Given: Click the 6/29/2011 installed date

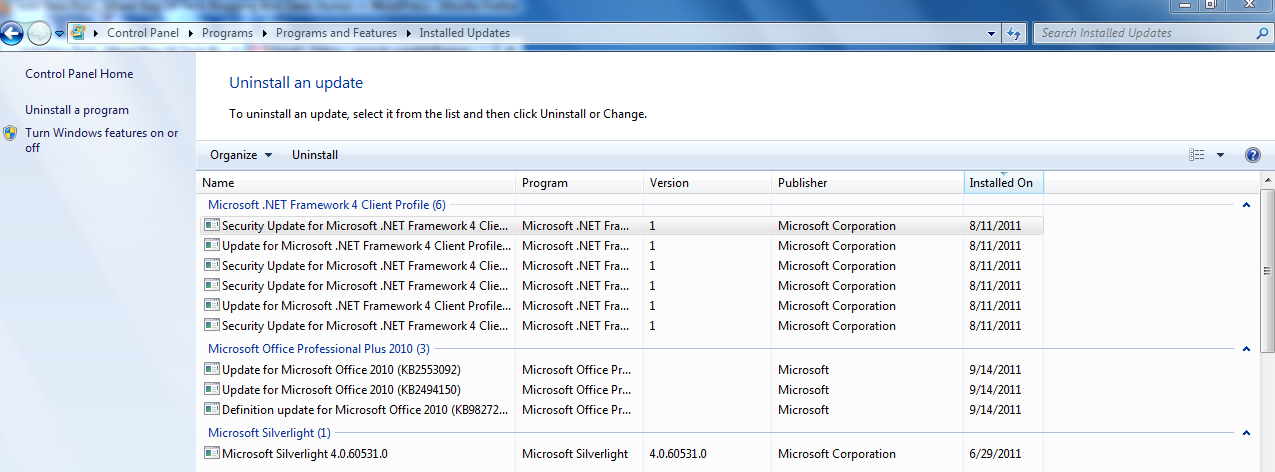Looking at the screenshot, I should (x=995, y=454).
